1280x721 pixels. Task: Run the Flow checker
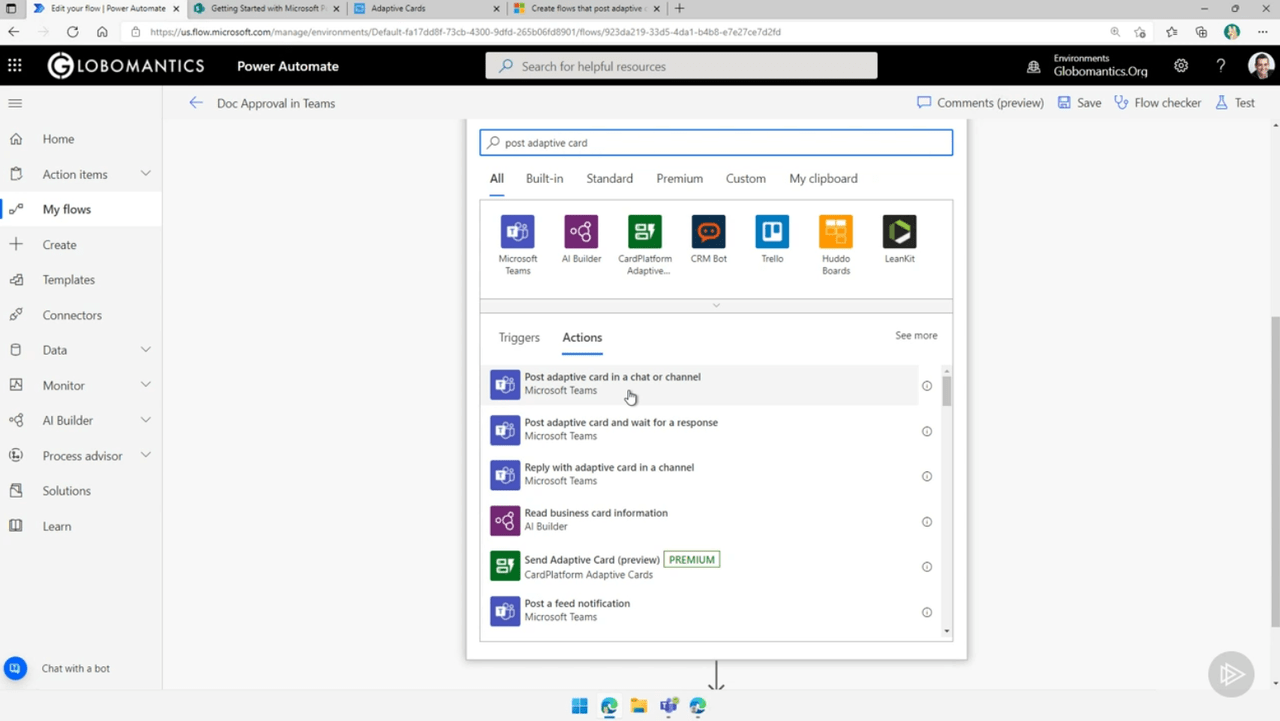click(1157, 103)
